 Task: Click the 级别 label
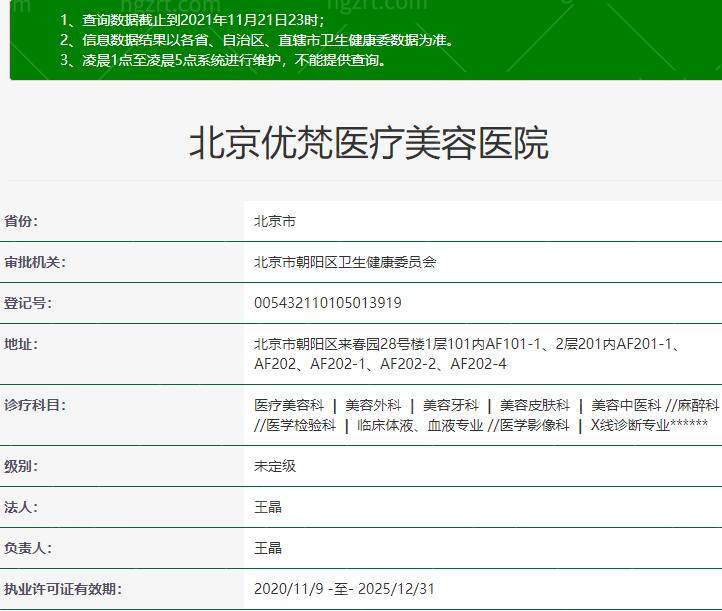point(21,466)
